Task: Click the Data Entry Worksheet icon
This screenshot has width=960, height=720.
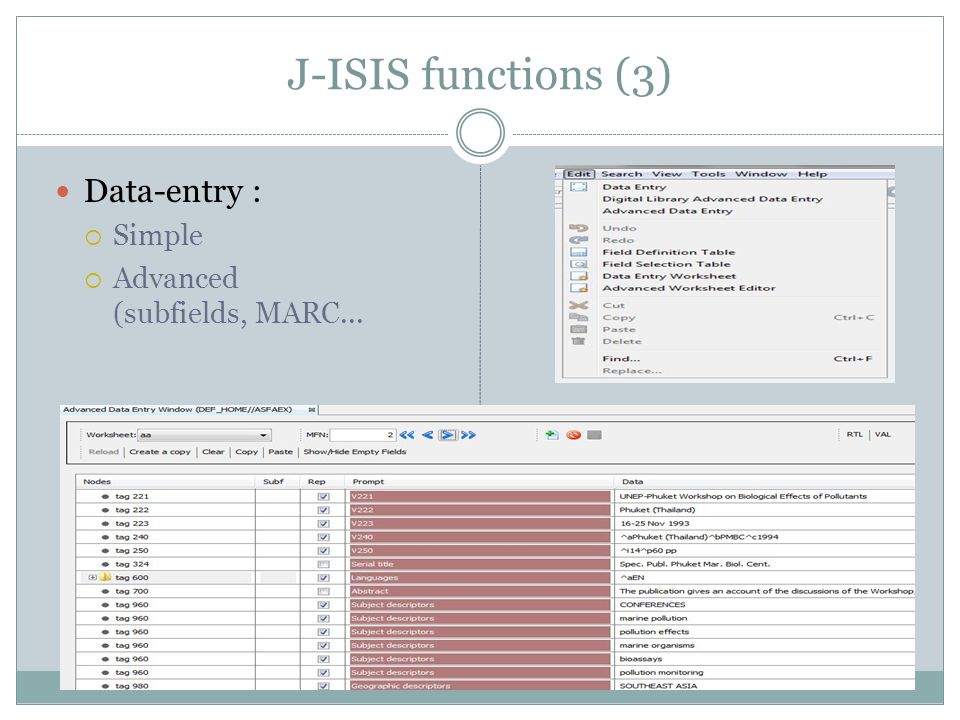Action: [x=579, y=276]
